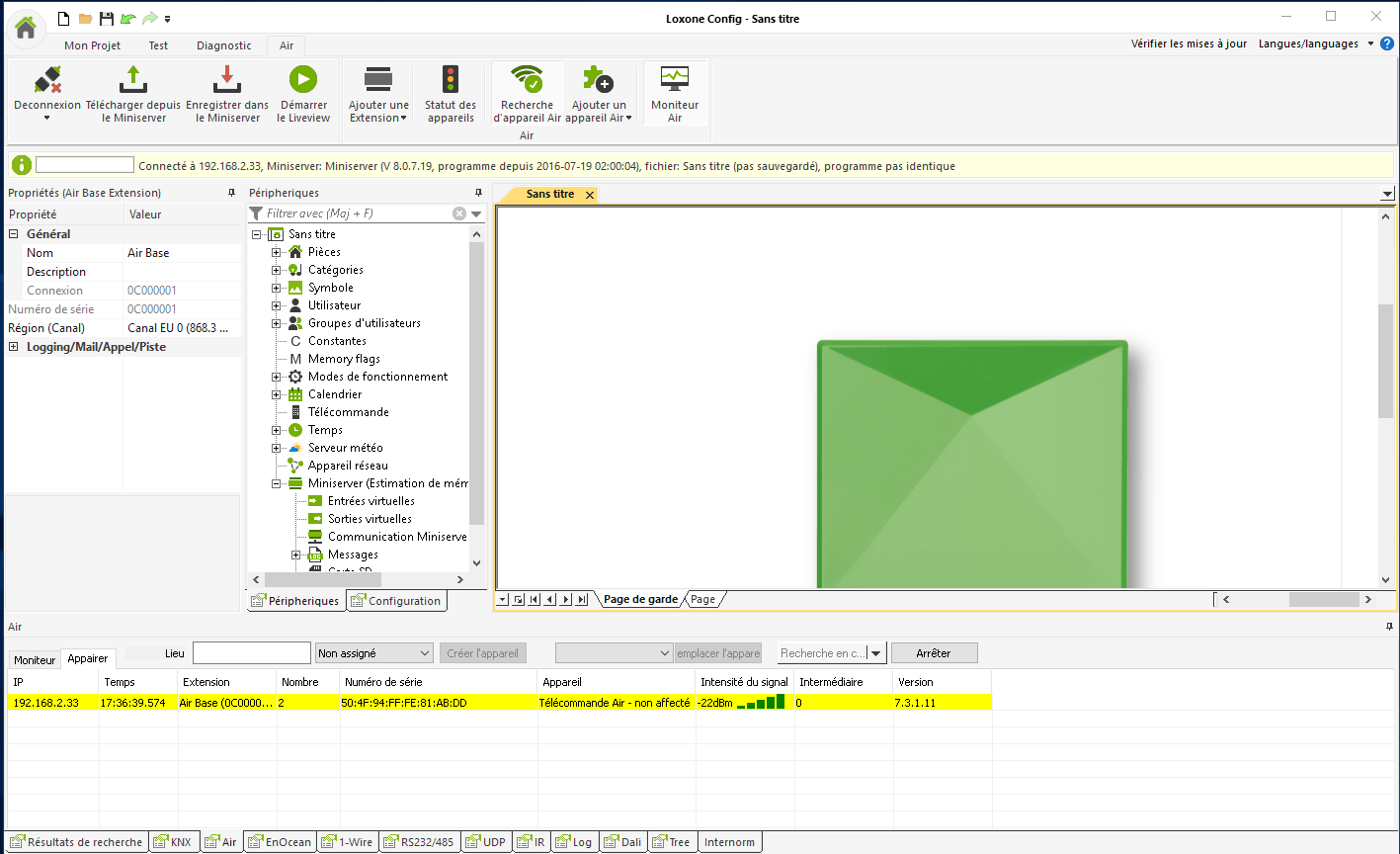The height and width of the screenshot is (854, 1400).
Task: Click Vérifier les mises à jour
Action: 1189,43
